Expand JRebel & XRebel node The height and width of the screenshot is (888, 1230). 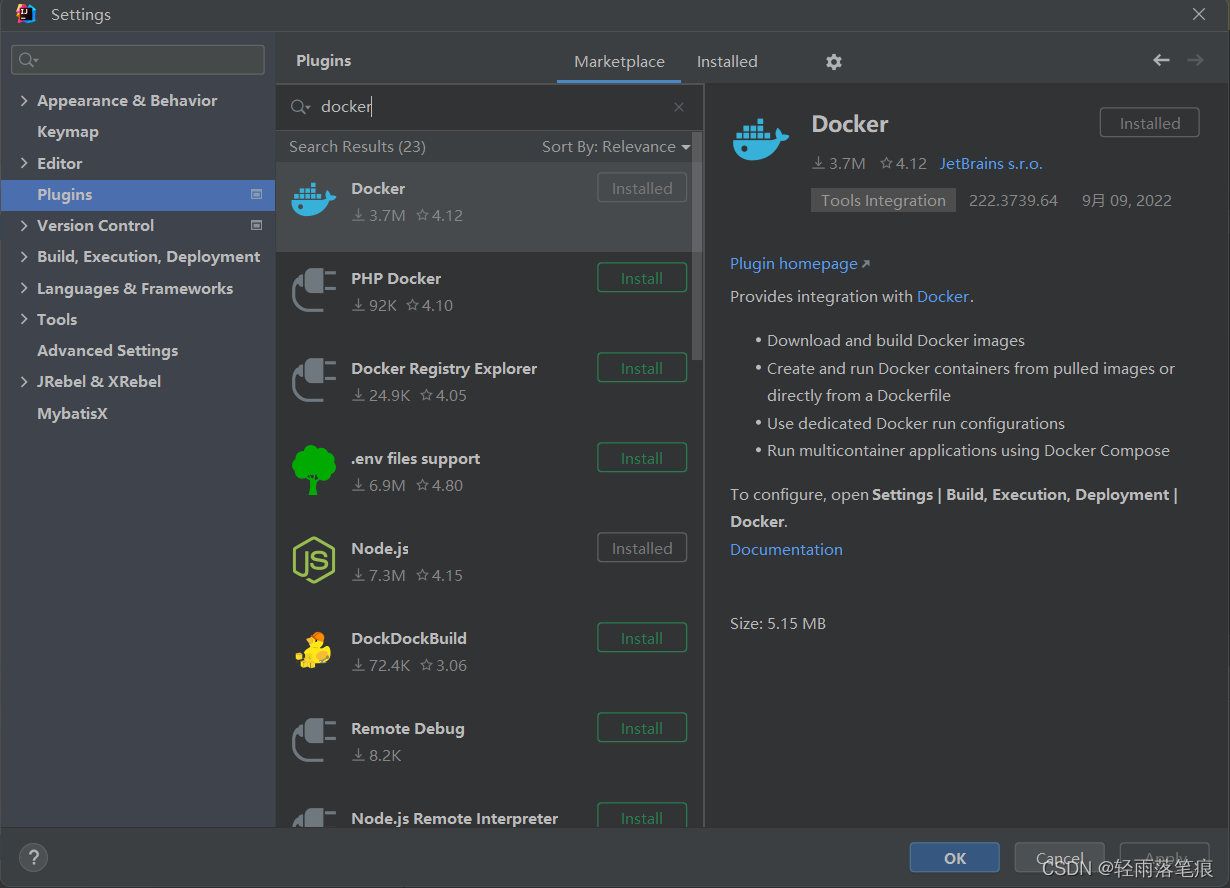click(24, 381)
